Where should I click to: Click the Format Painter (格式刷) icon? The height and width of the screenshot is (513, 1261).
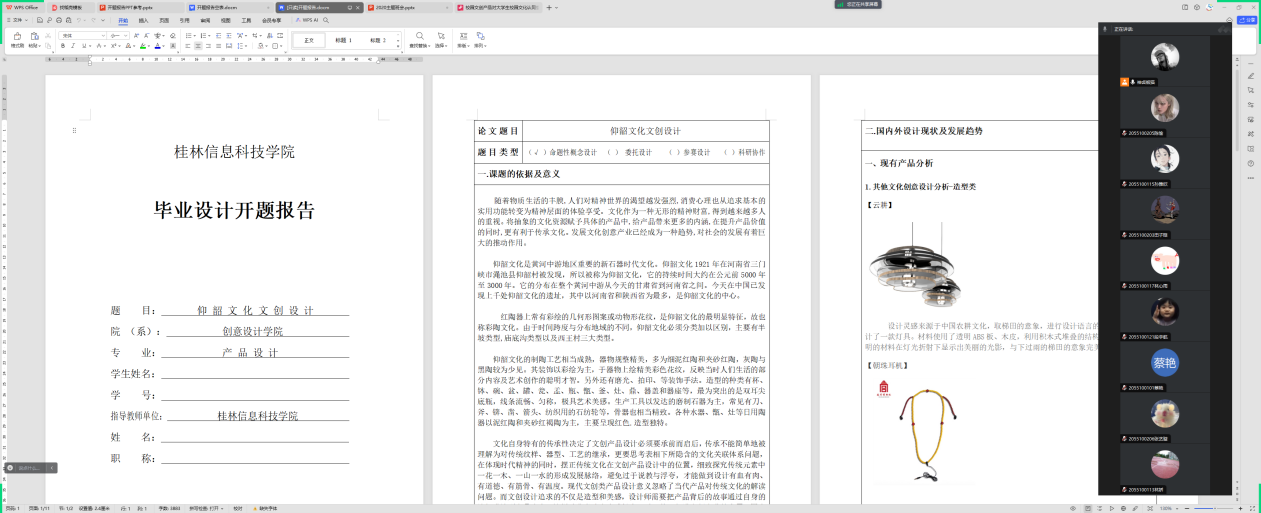click(16, 37)
